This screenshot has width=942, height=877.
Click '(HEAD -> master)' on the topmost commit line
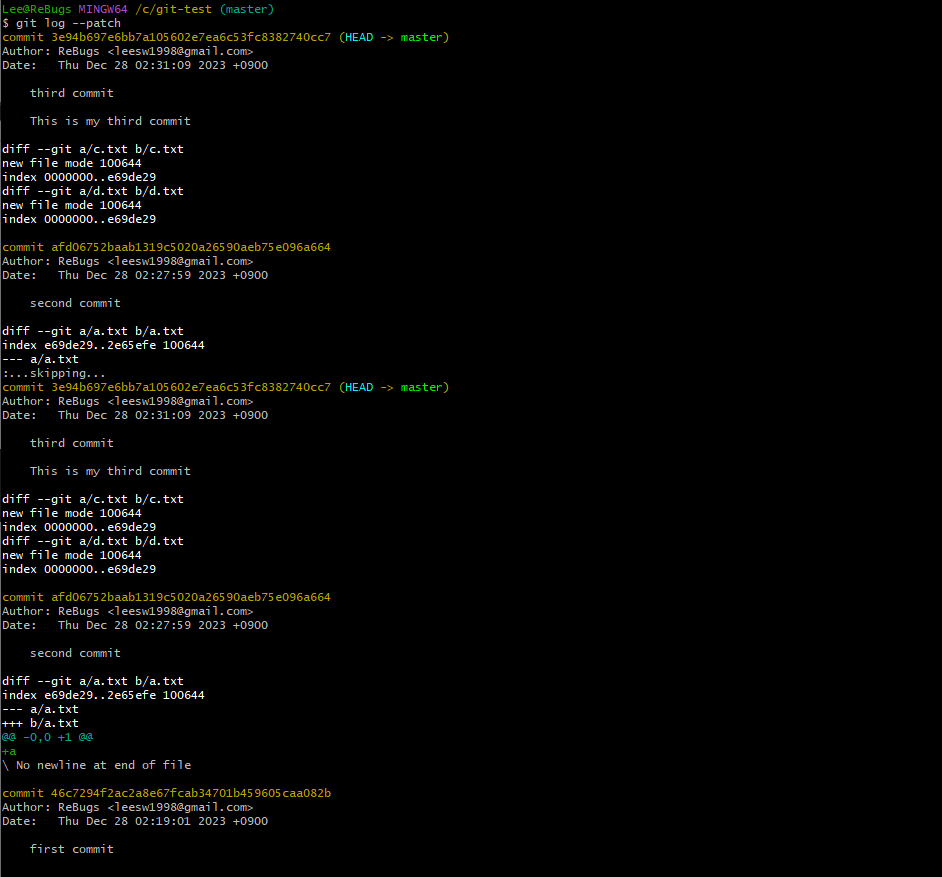point(394,37)
